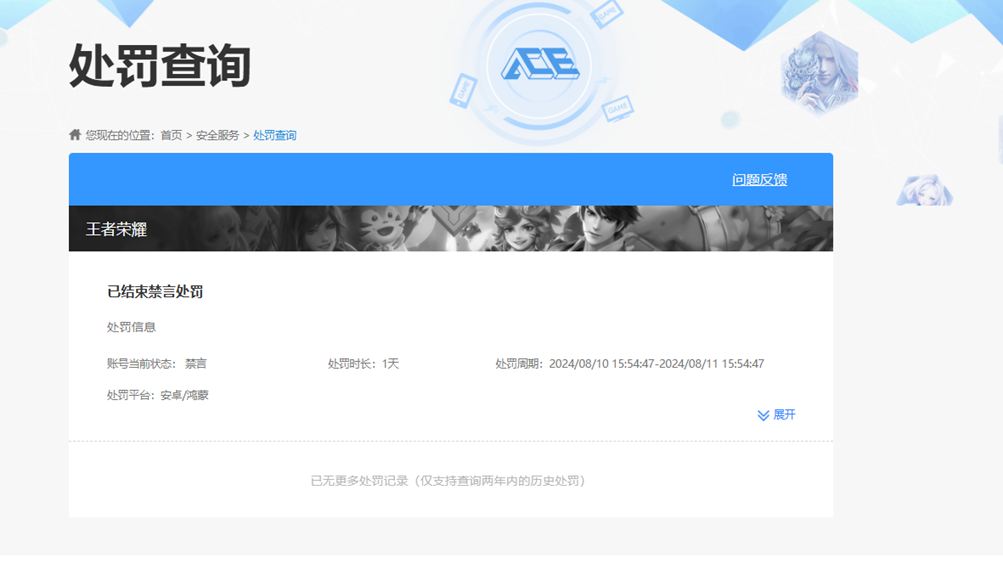Image resolution: width=1003 pixels, height=563 pixels.
Task: Click the hexagonal character avatar
Action: click(x=819, y=73)
